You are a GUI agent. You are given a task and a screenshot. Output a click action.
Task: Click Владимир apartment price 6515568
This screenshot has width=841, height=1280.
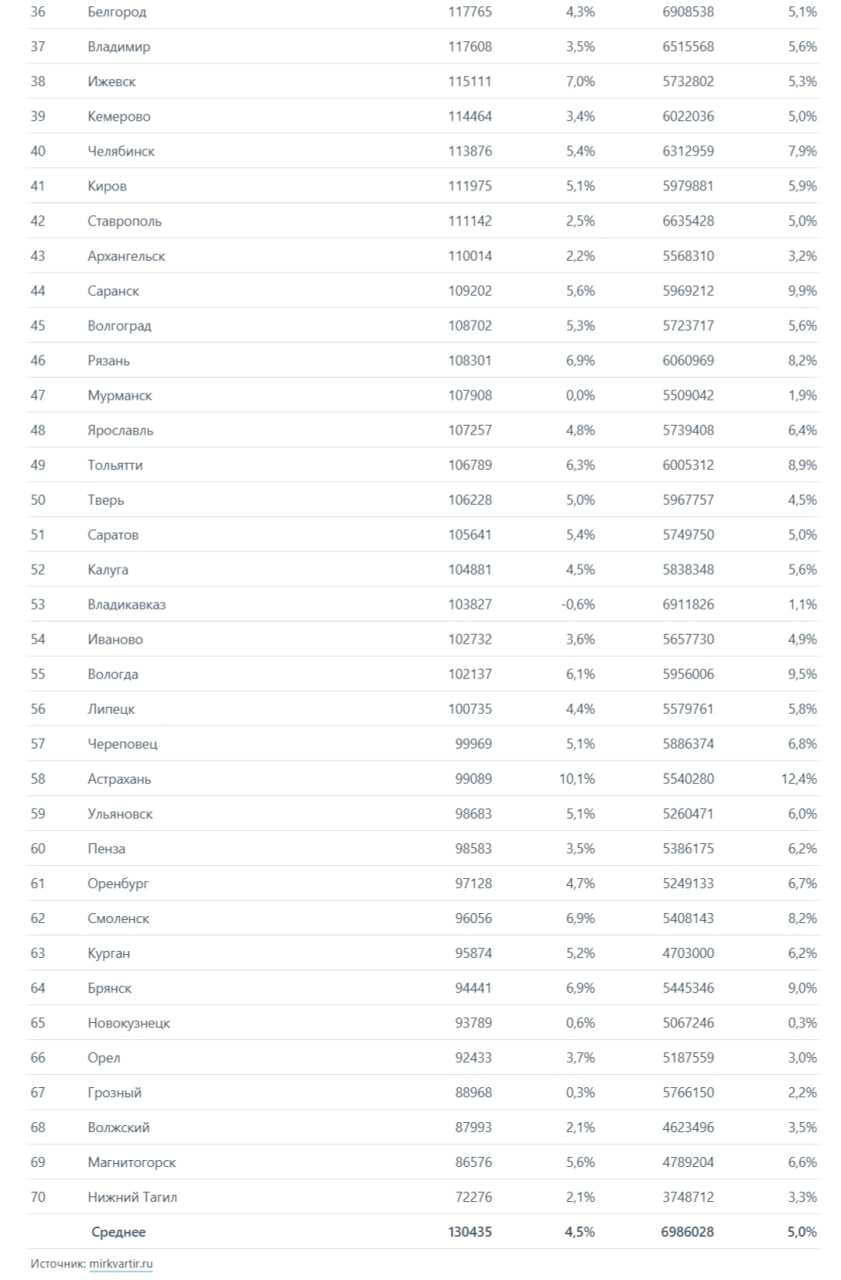coord(688,47)
